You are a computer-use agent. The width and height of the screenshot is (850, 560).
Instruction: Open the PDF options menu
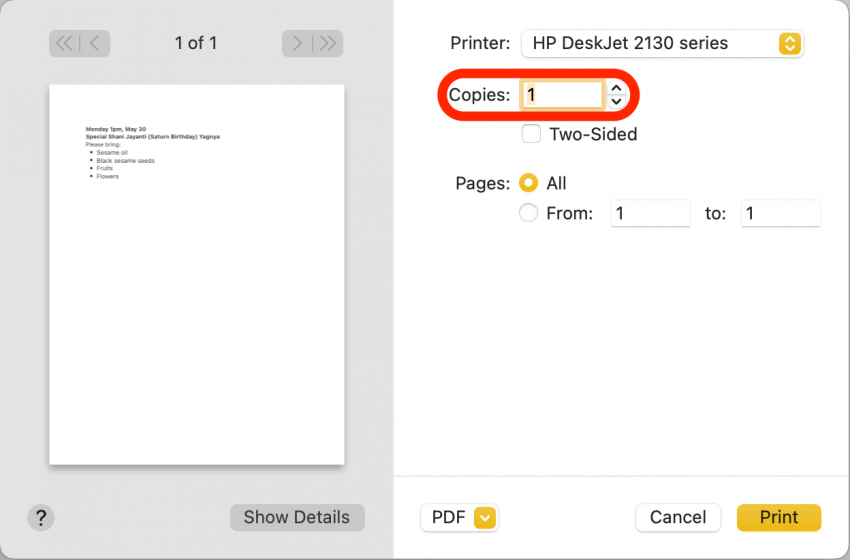click(449, 517)
